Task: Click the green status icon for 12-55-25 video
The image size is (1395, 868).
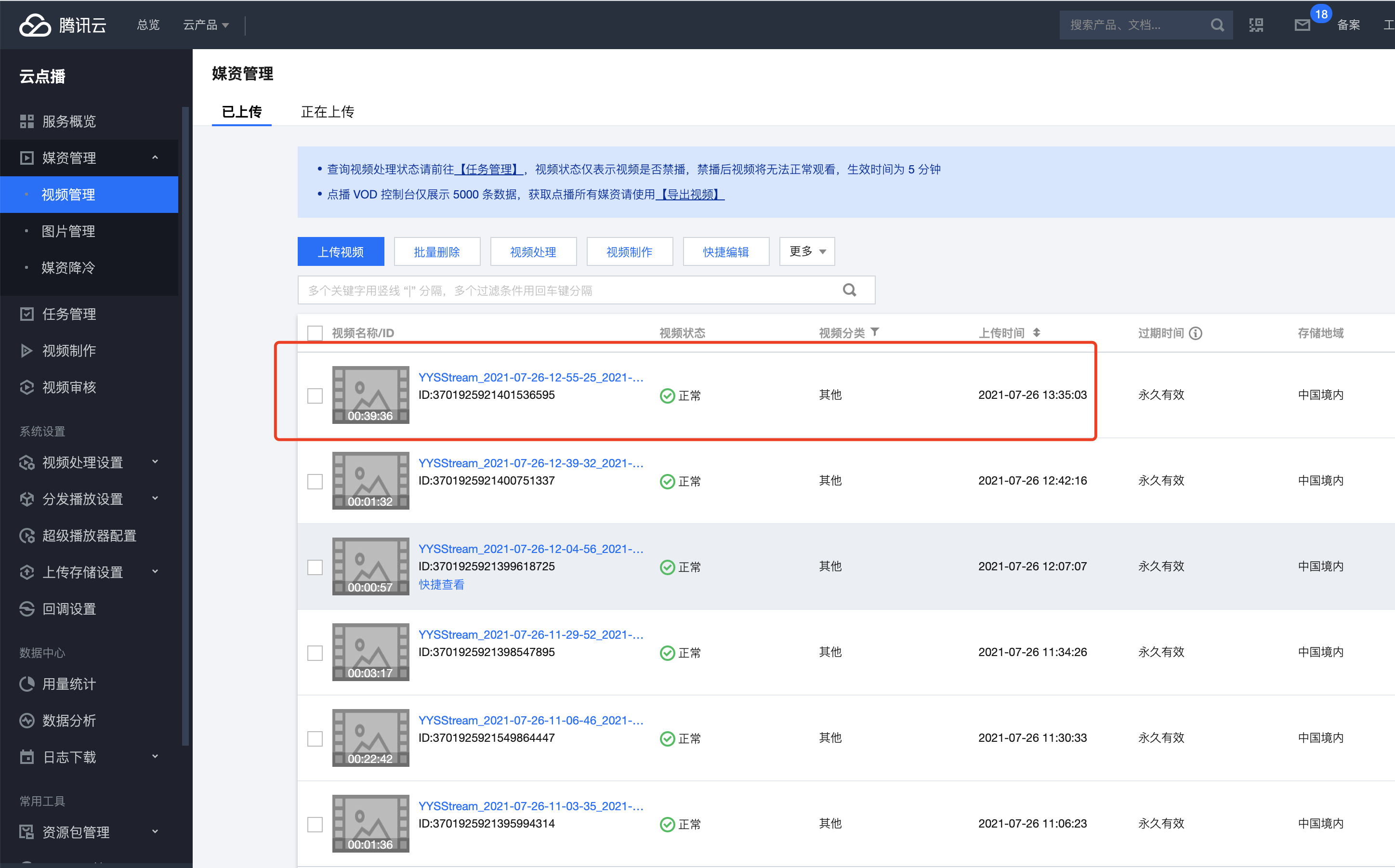Action: pos(667,395)
